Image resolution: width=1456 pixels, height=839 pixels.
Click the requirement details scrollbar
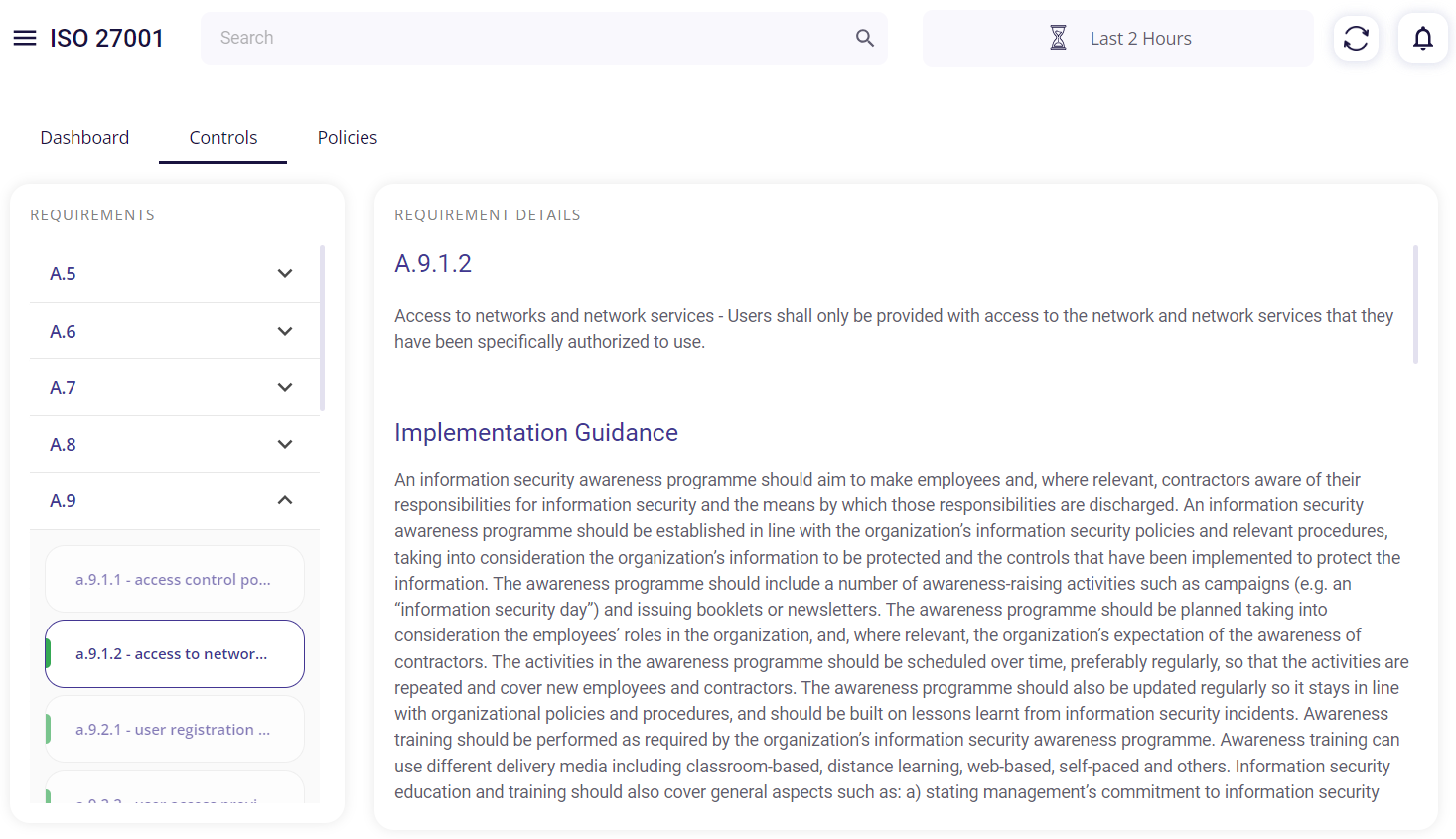(1415, 305)
